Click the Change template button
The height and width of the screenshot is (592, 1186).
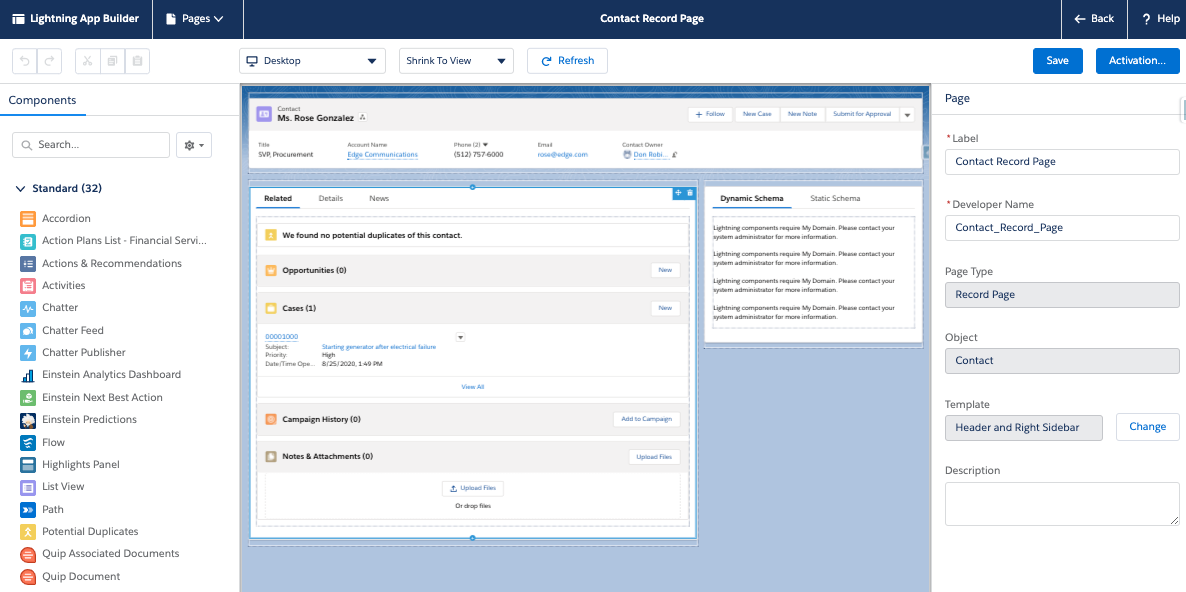1147,427
